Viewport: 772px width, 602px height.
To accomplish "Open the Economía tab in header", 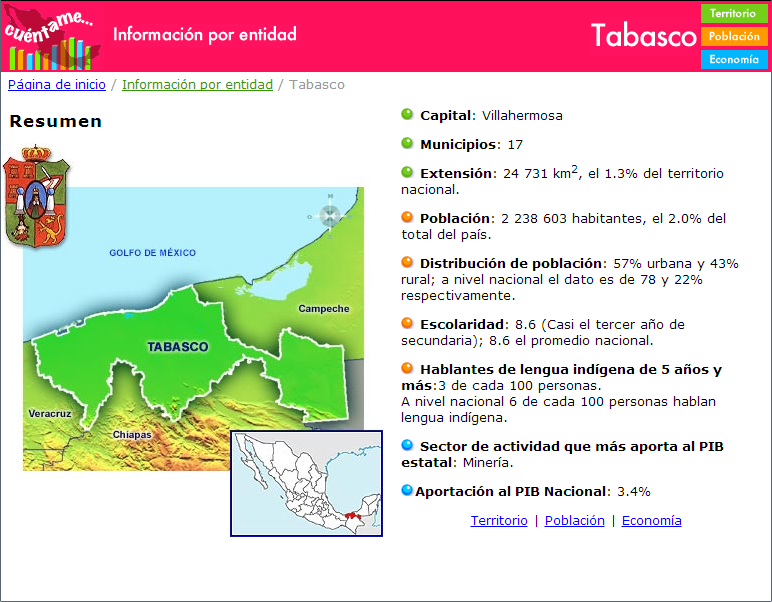I will [734, 60].
